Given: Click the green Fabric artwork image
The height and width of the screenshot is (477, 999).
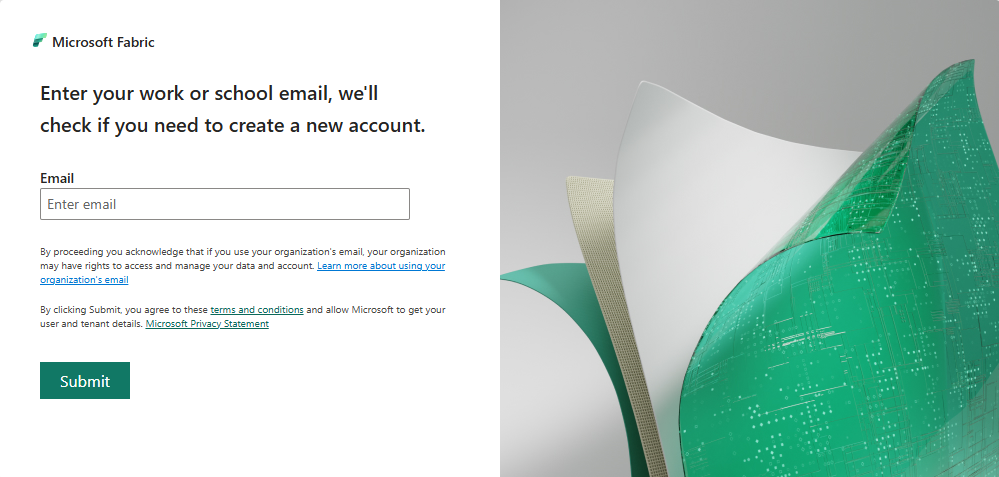Looking at the screenshot, I should pos(749,238).
